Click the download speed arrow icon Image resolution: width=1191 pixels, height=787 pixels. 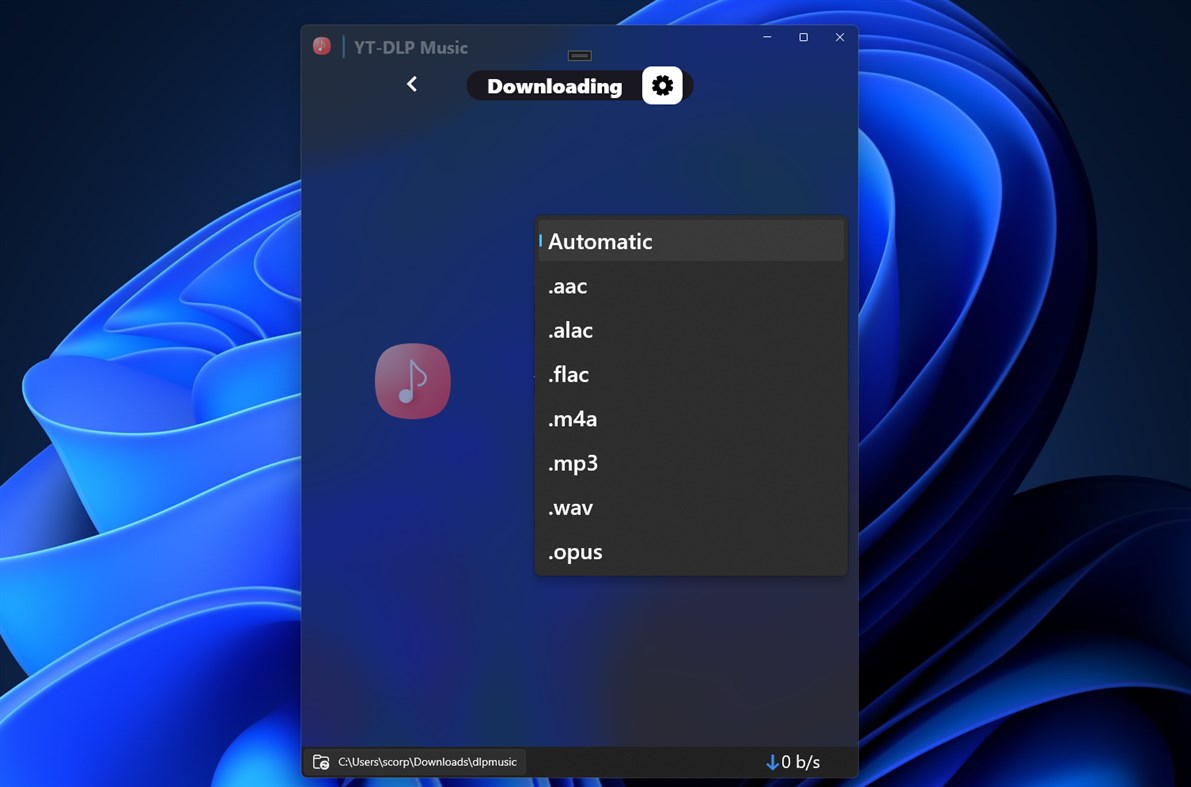[x=772, y=762]
